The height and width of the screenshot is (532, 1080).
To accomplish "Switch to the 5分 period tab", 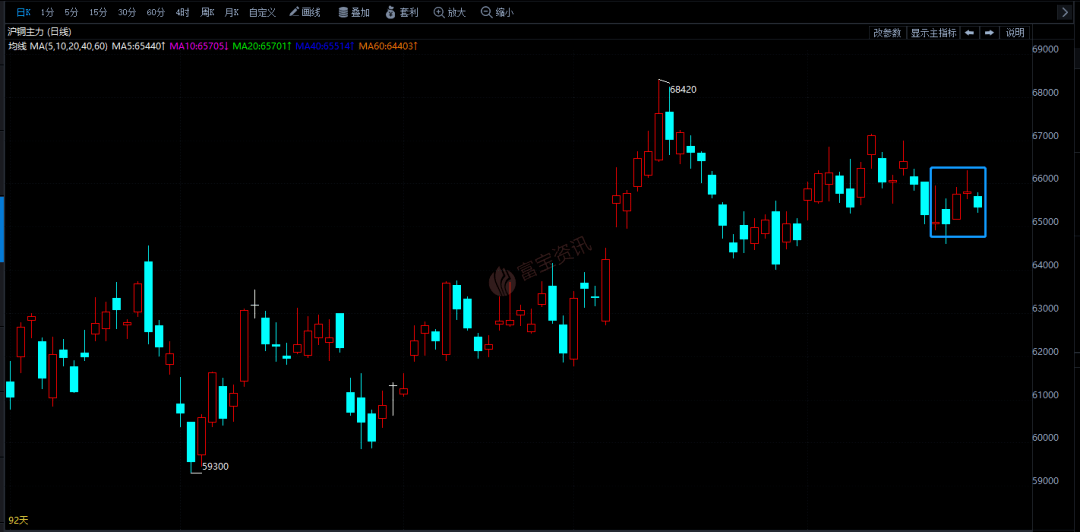I will 71,12.
